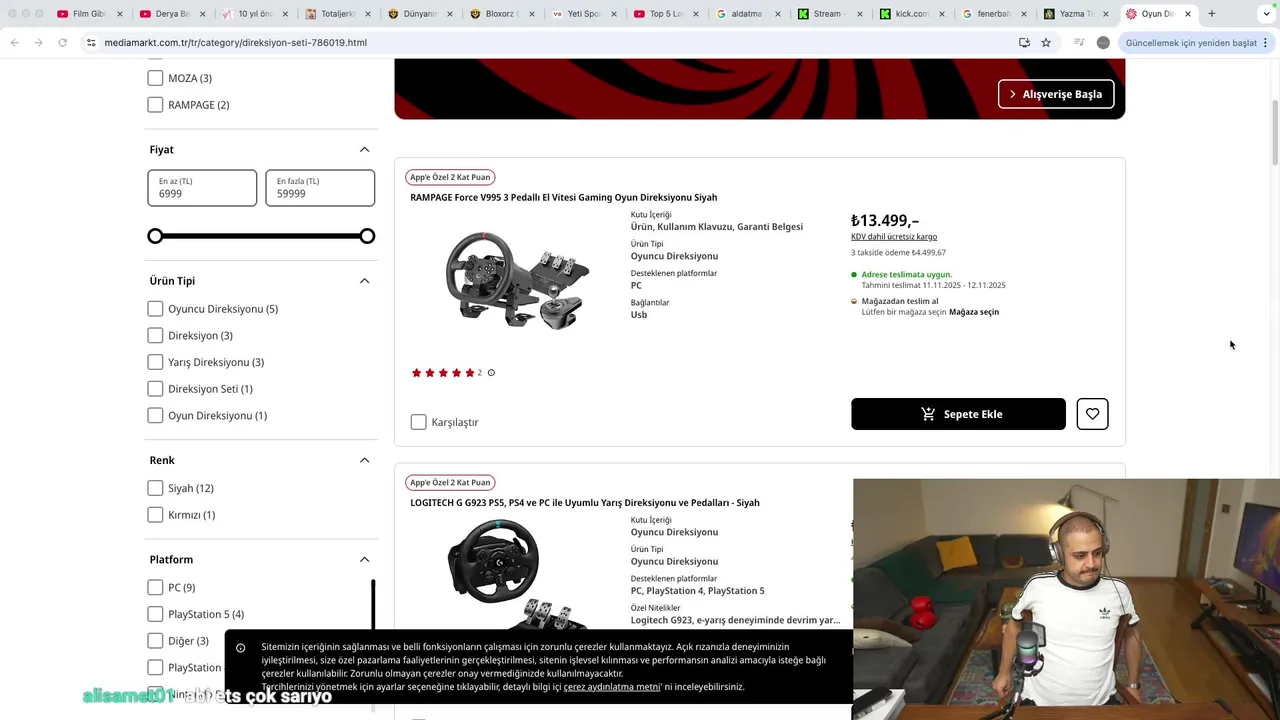The height and width of the screenshot is (720, 1280).
Task: Collapse the Ürün Tipi filter section
Action: pyautogui.click(x=364, y=281)
